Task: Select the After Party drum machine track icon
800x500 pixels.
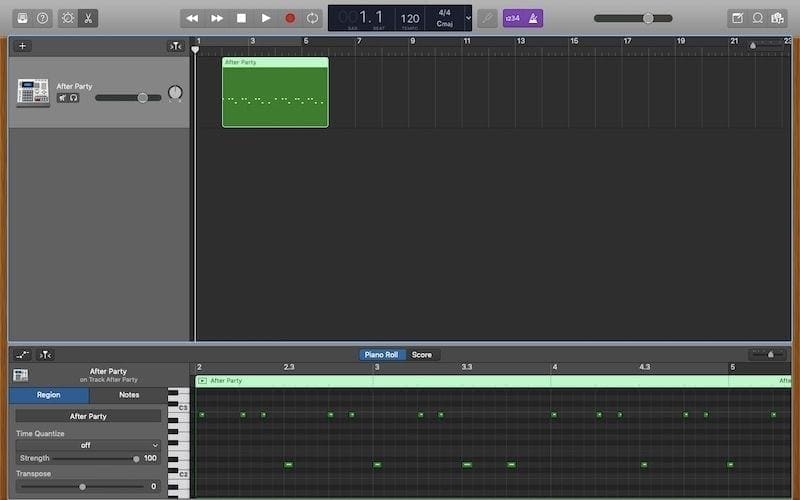Action: [33, 92]
